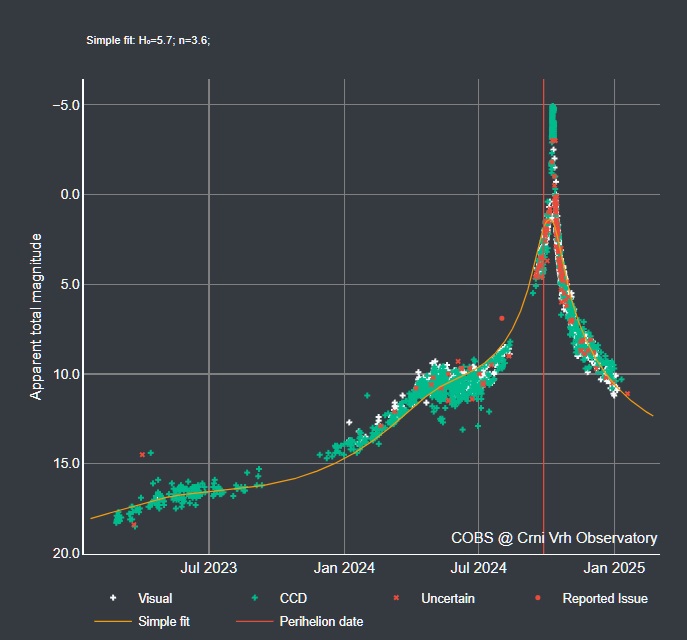Toggle the 'Visual' legend text label
This screenshot has width=687, height=640.
point(155,598)
